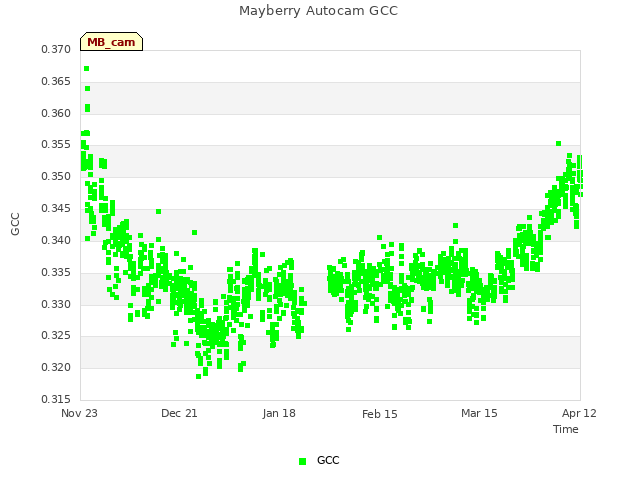
Task: Click the Mar 15 axis tick label
Action: 479,413
